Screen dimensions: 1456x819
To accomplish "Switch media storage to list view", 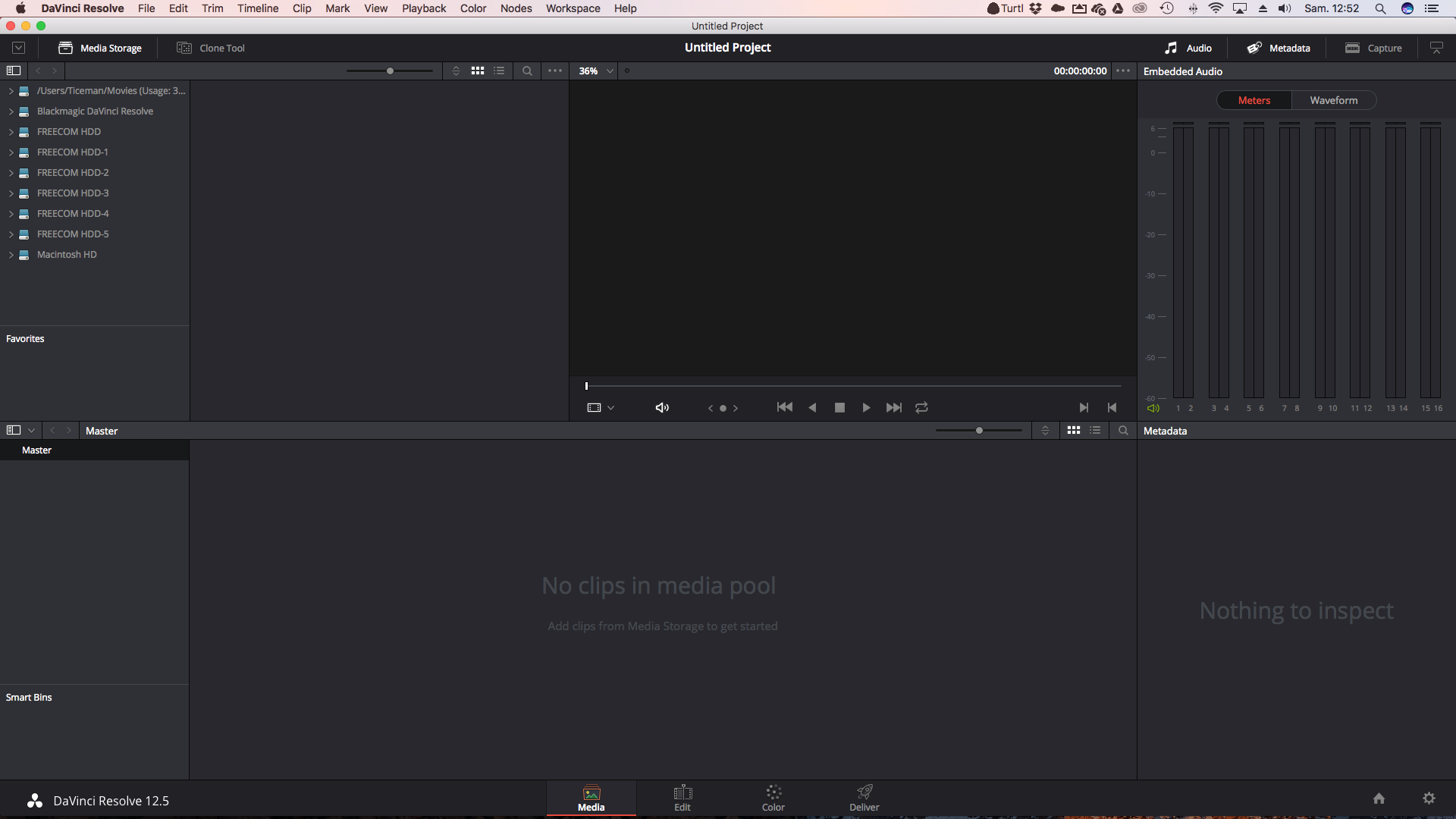I will coord(499,71).
